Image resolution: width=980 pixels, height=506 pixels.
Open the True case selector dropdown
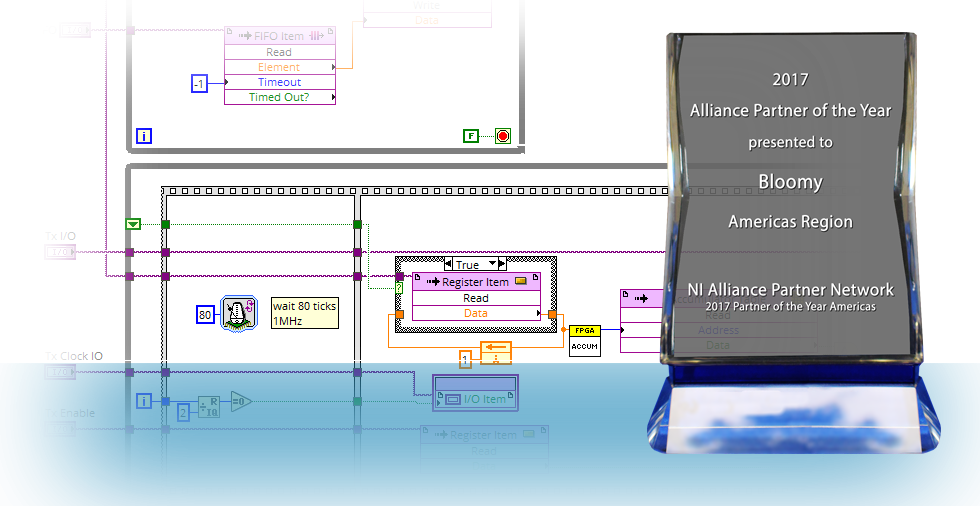(x=492, y=264)
